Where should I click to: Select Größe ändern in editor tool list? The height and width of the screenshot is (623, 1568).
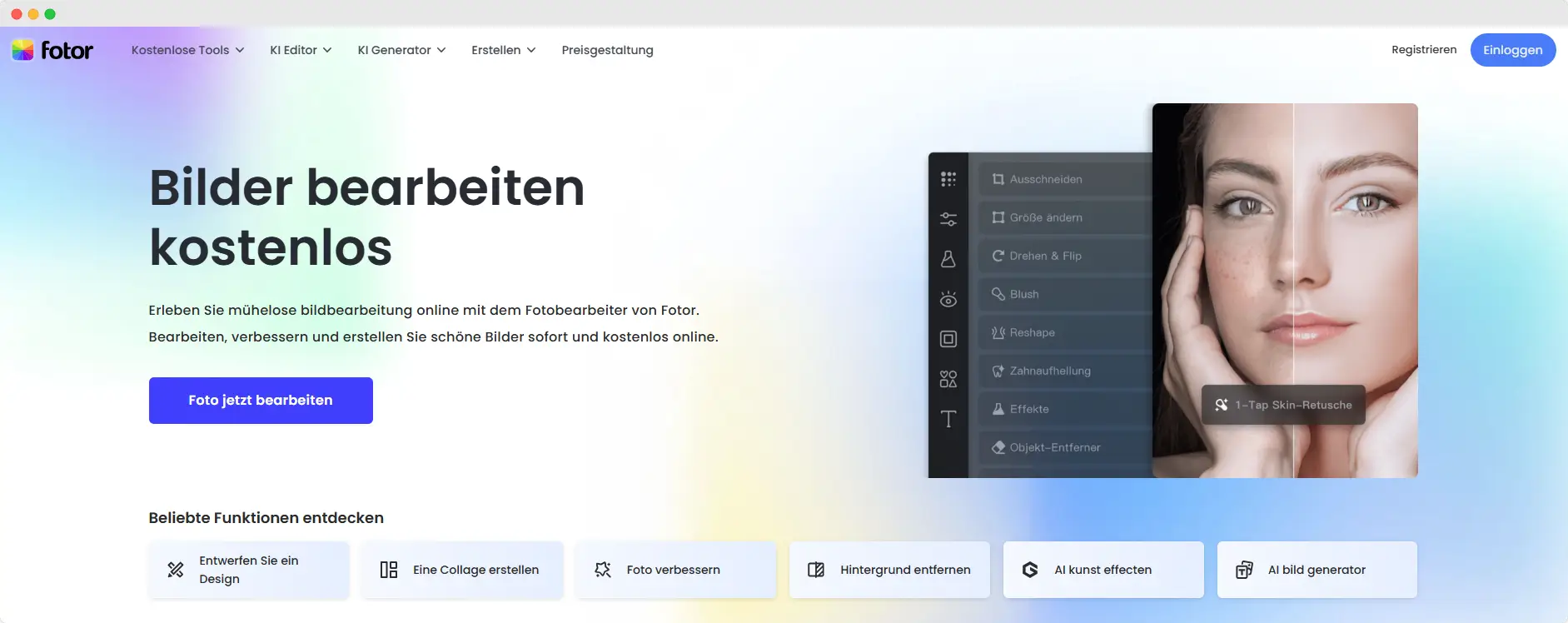(x=1066, y=217)
